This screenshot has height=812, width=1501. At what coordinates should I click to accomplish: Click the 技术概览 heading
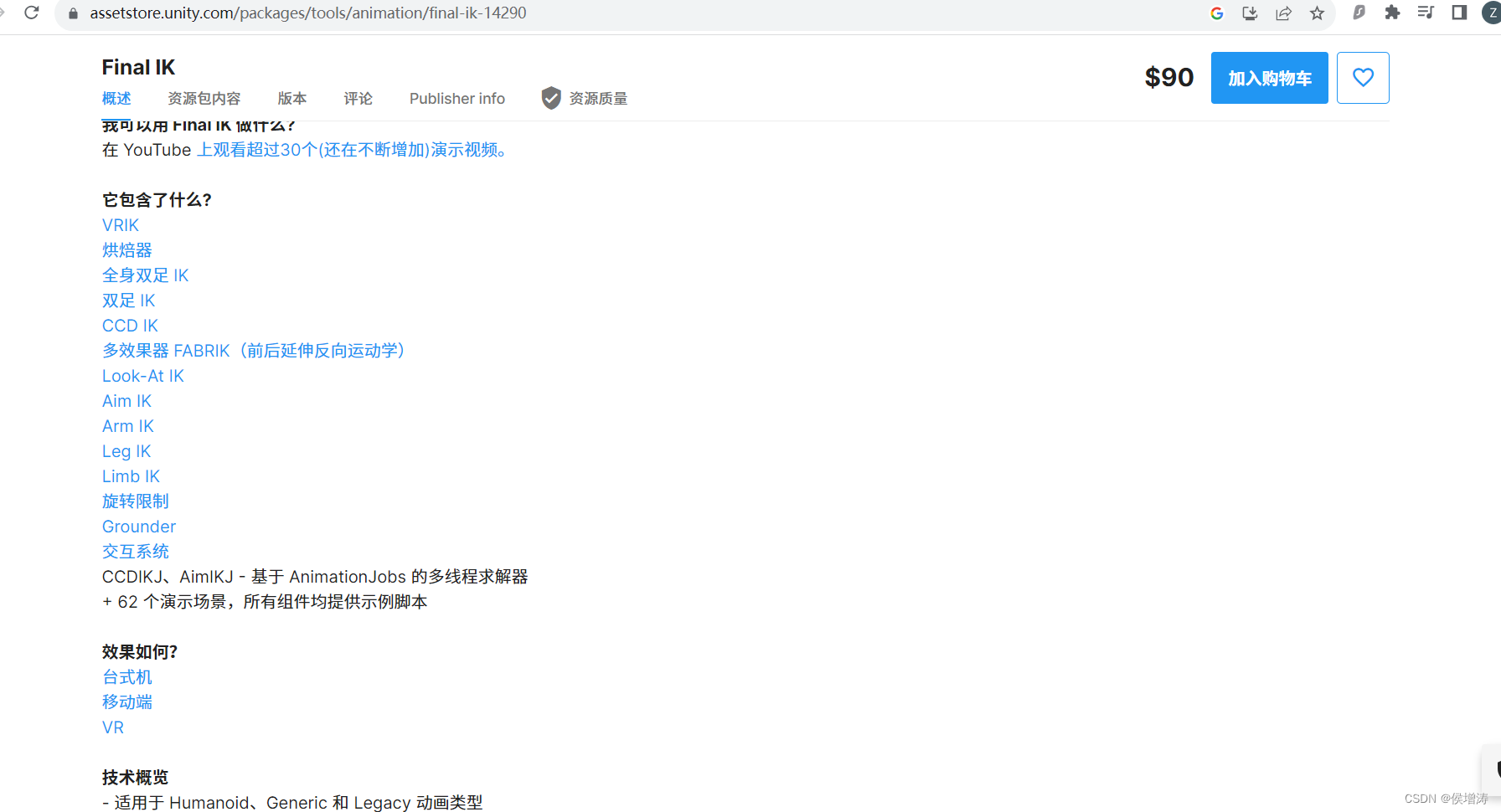point(135,778)
